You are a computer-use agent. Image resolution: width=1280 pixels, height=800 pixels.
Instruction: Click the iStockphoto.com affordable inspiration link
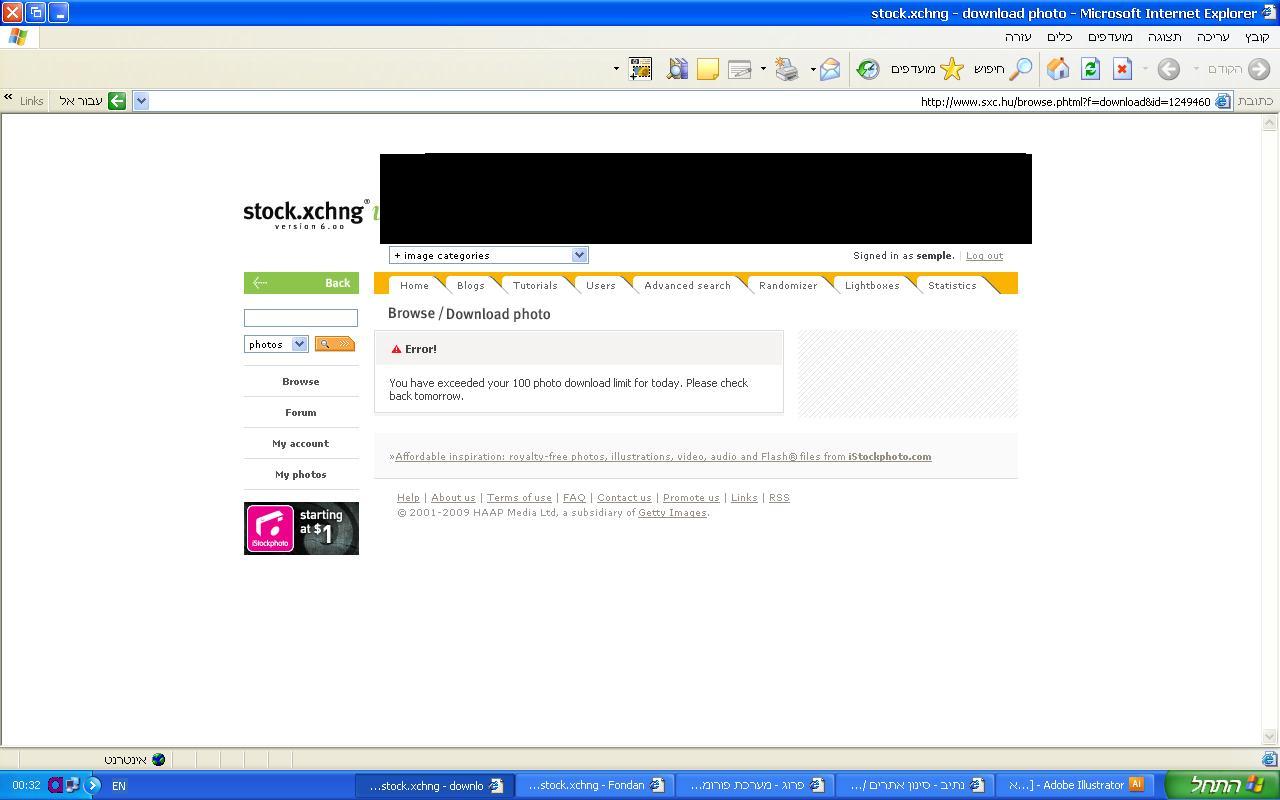coord(663,457)
